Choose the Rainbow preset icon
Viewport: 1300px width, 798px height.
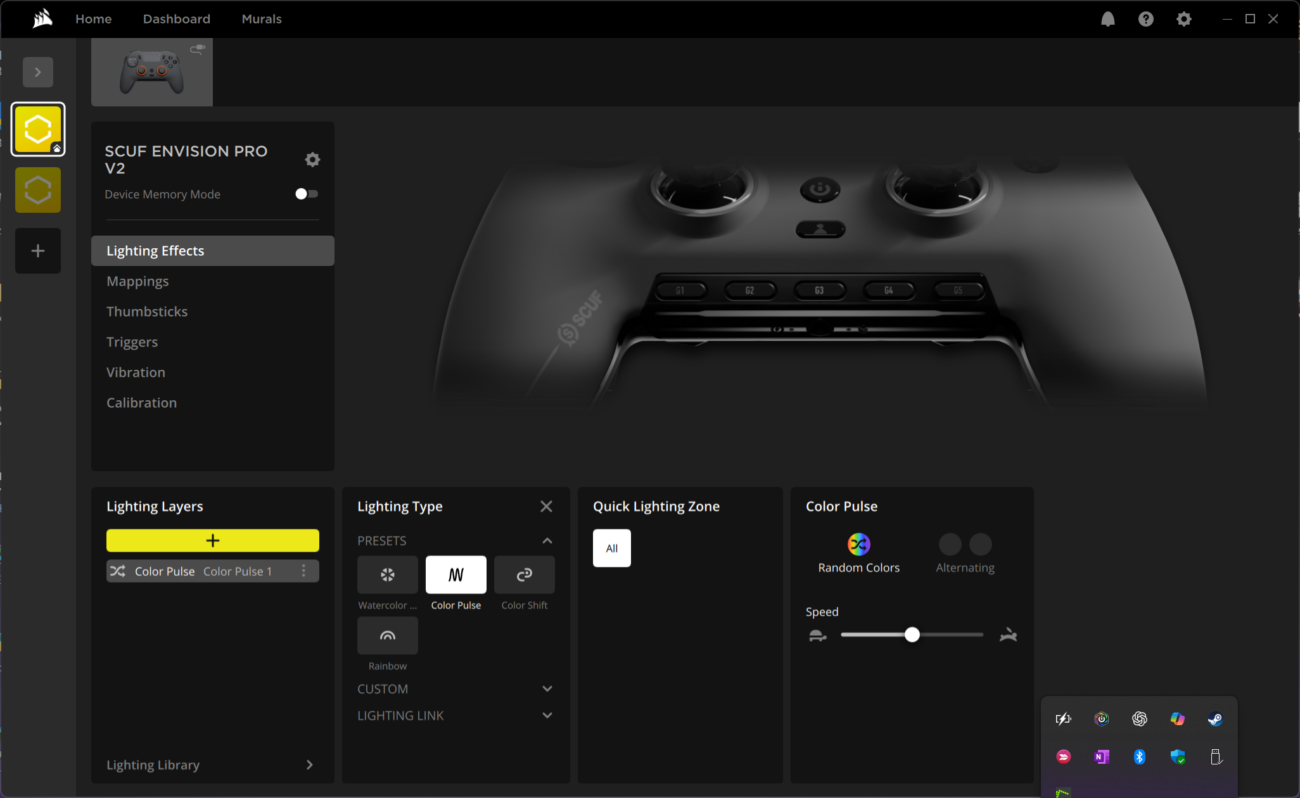coord(388,636)
